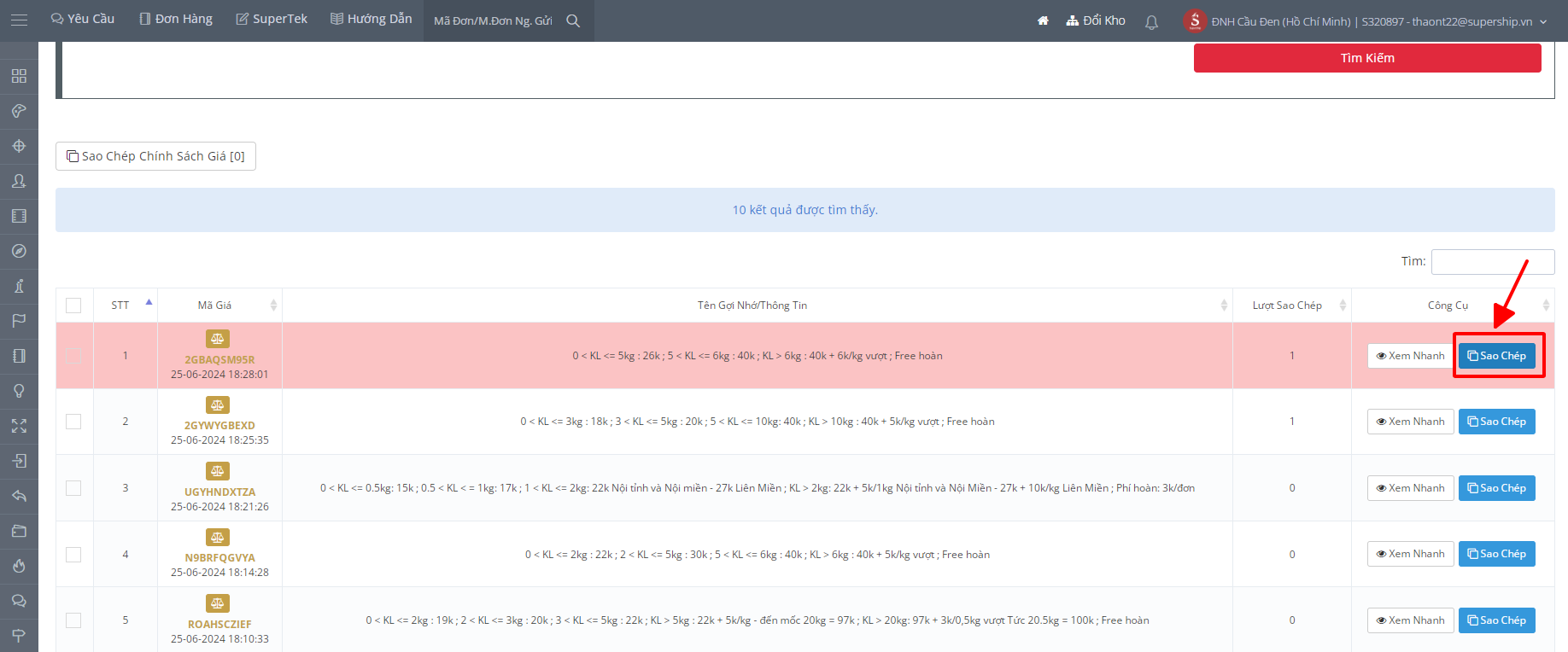The width and height of the screenshot is (1568, 652).
Task: Open the notification bell
Action: [1151, 22]
